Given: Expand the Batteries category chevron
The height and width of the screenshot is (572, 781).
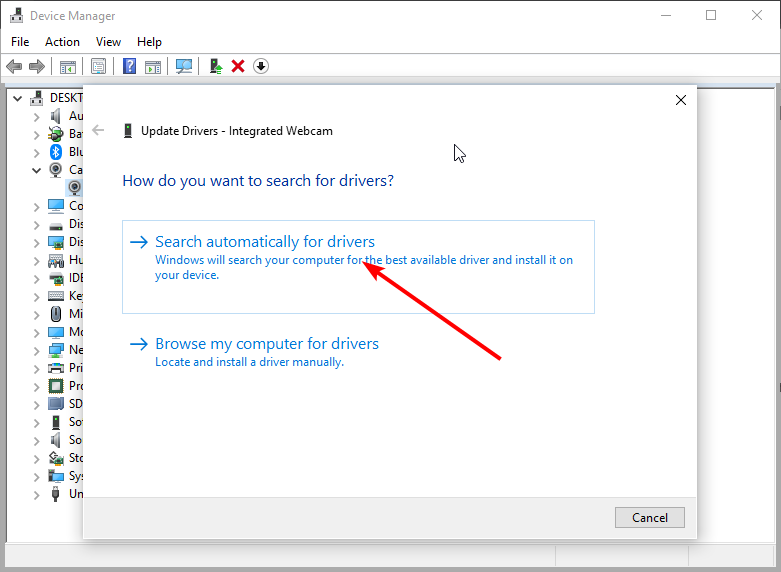Looking at the screenshot, I should (36, 135).
